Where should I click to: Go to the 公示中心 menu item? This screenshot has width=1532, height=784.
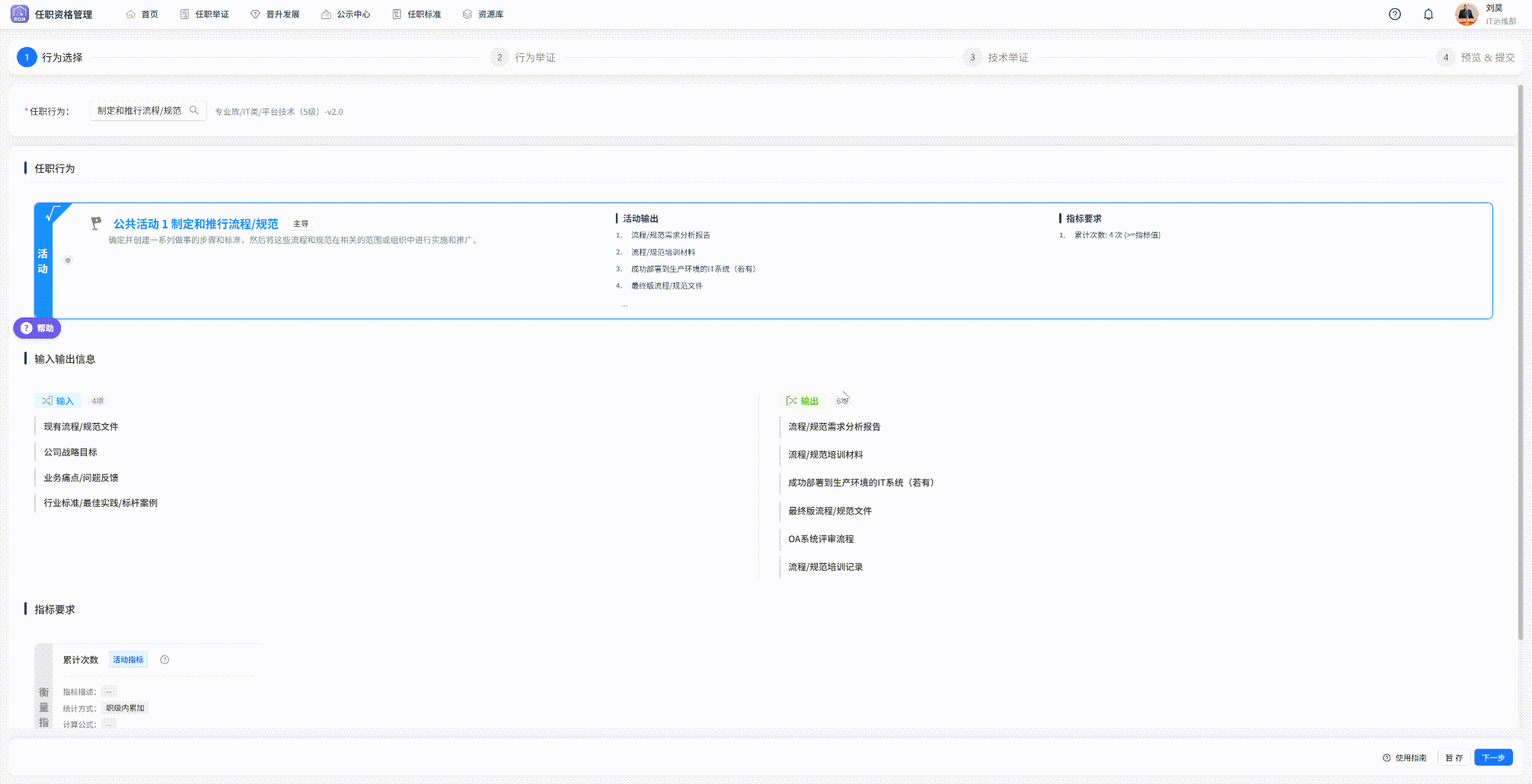point(346,14)
